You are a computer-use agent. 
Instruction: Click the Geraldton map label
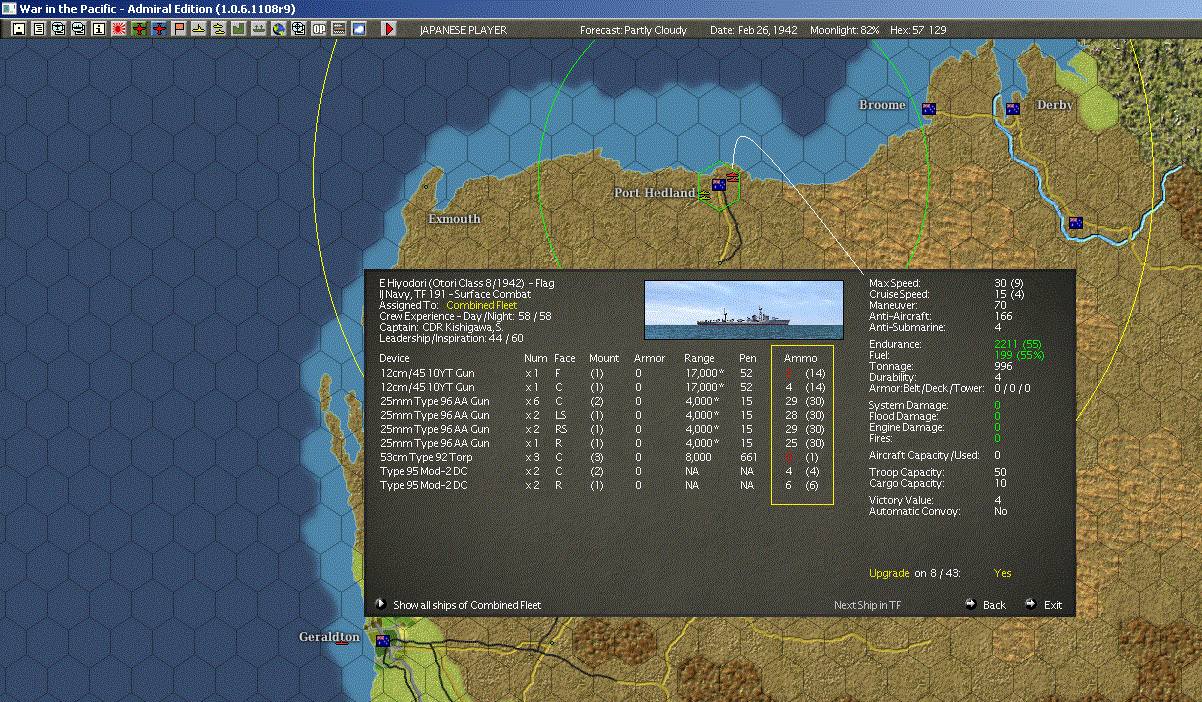pos(329,636)
